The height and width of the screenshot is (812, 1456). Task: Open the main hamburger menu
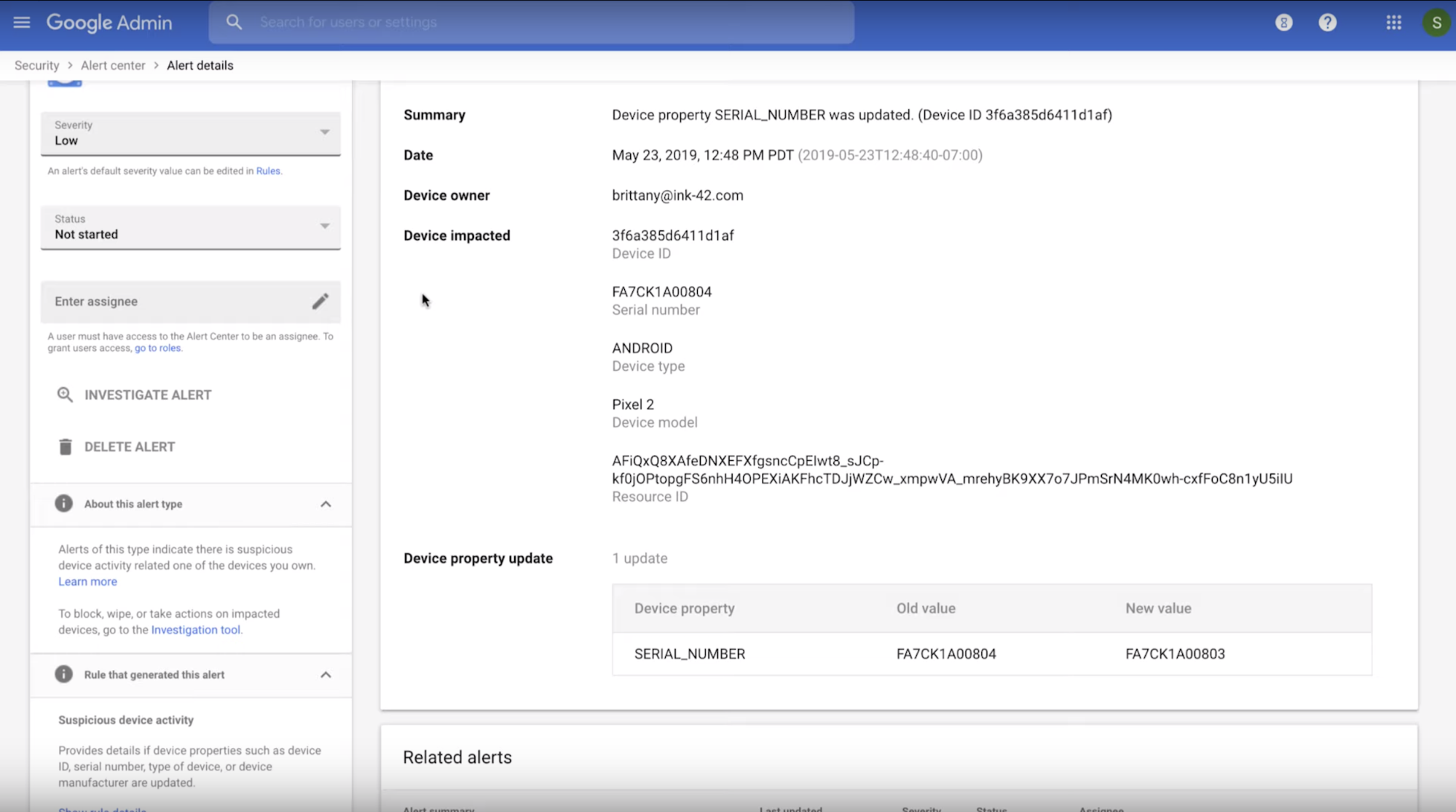click(x=22, y=23)
